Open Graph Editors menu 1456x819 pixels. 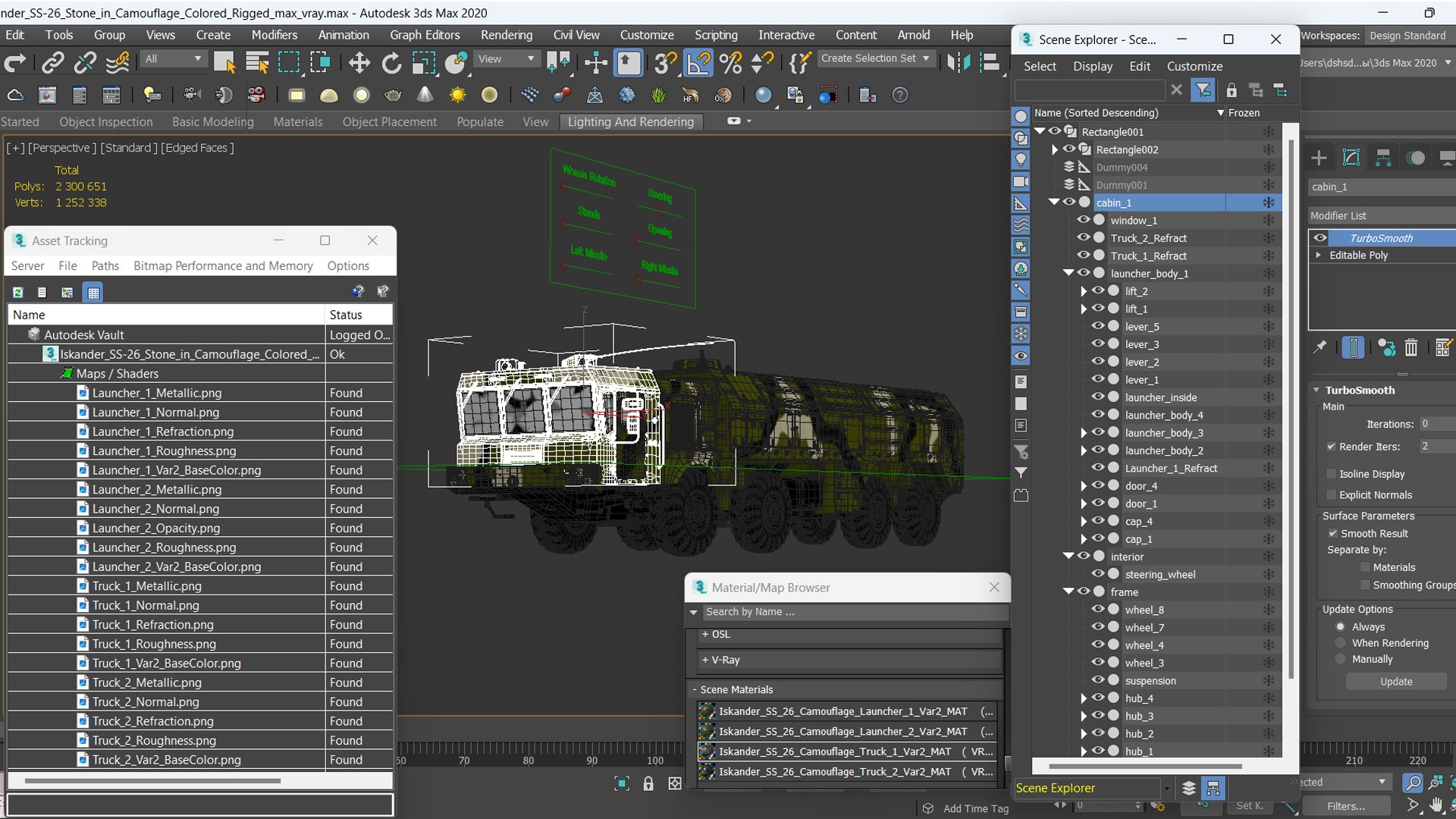click(425, 35)
